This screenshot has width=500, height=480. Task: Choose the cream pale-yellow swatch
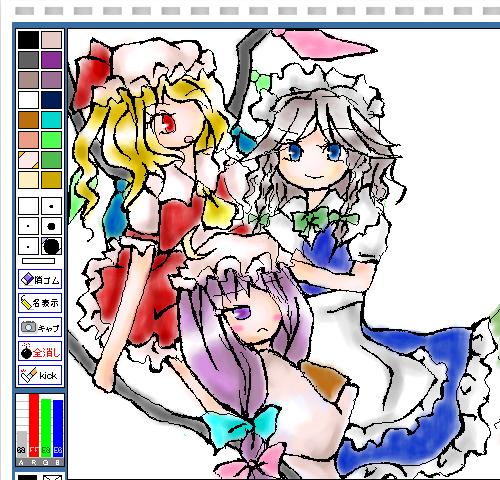pos(28,180)
